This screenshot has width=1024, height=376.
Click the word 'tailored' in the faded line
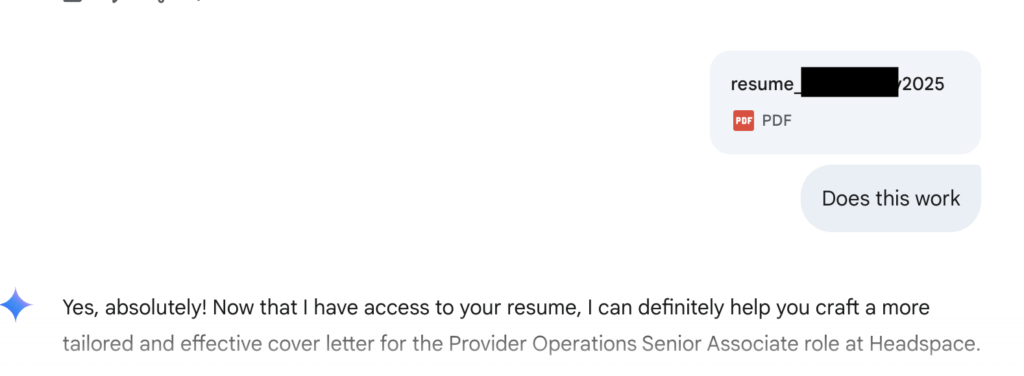99,343
